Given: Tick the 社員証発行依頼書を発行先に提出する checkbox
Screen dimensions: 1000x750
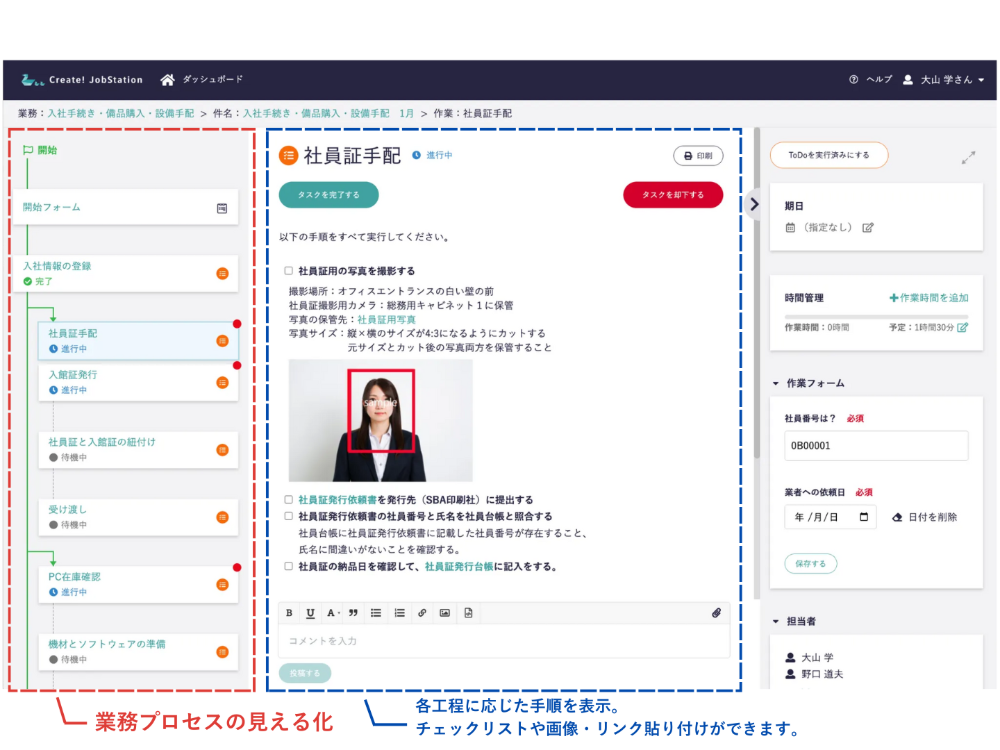Looking at the screenshot, I should coord(289,500).
